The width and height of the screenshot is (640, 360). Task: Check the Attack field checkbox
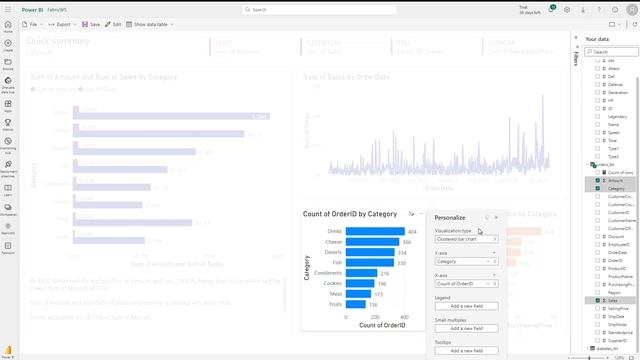coord(598,69)
